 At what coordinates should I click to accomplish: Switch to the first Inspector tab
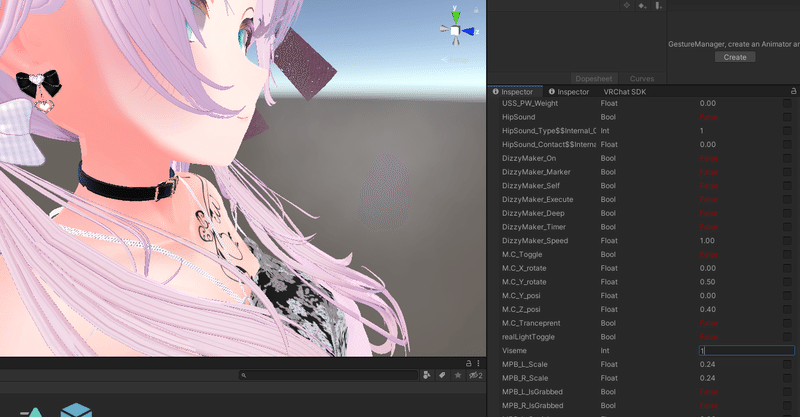point(513,92)
